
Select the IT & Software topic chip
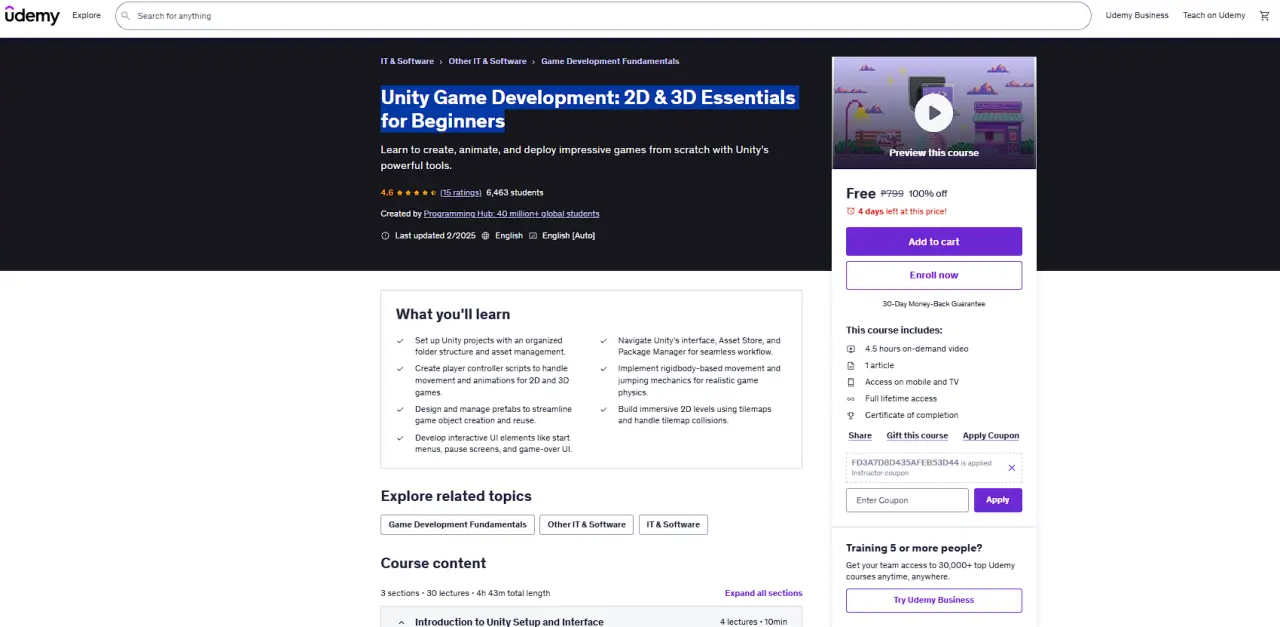673,525
